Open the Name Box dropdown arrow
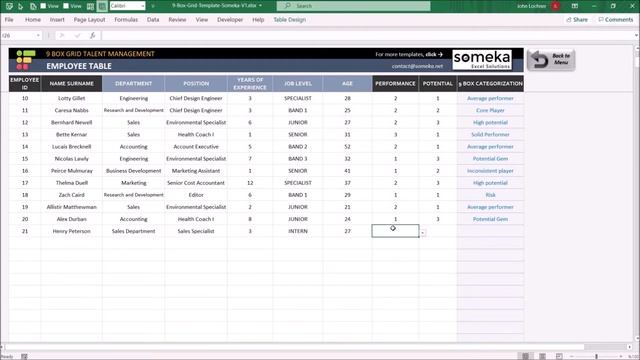This screenshot has height=360, width=640. (38, 36)
